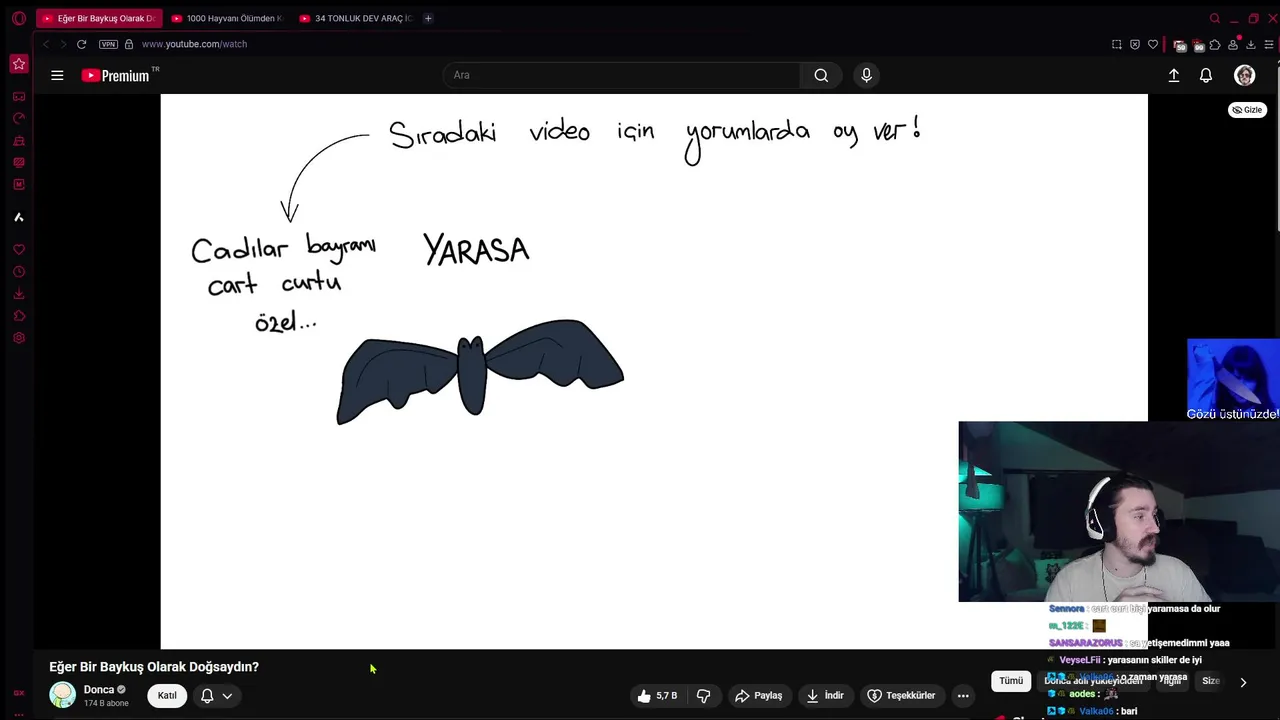
Task: Dislike the video with thumbs down
Action: 703,695
